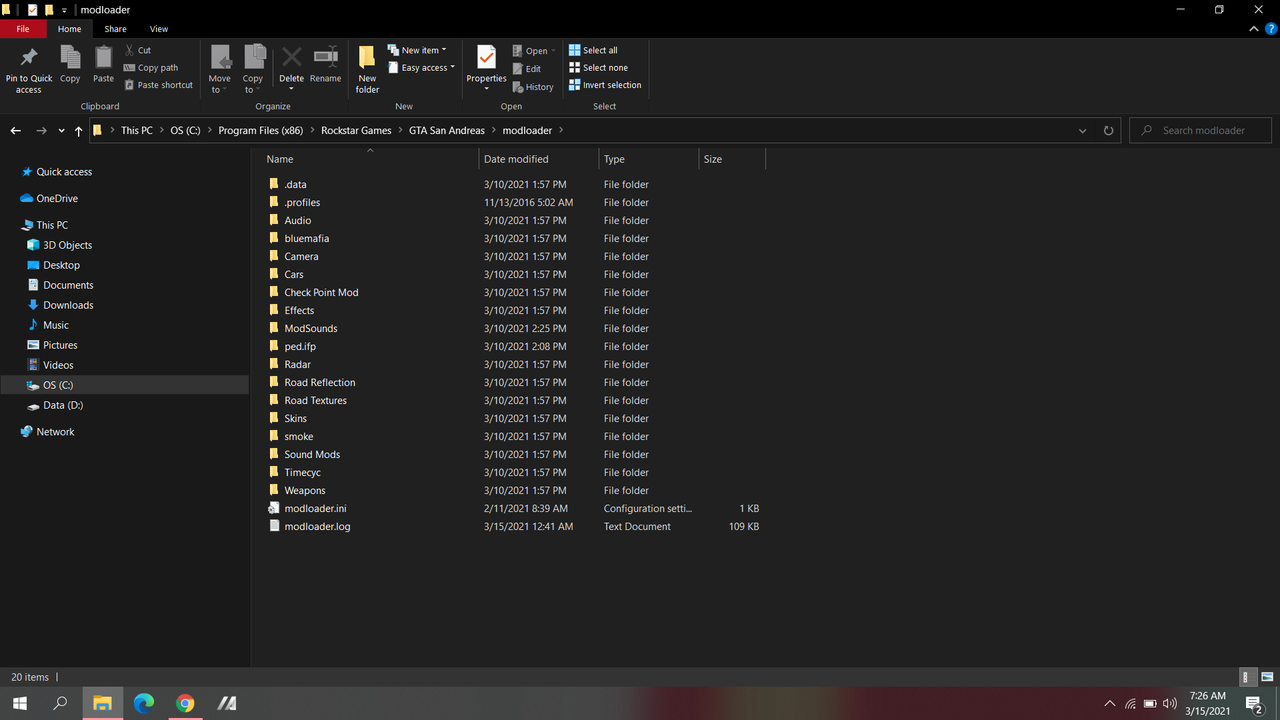The image size is (1280, 720).
Task: Click the Cut scissors command
Action: coord(138,50)
